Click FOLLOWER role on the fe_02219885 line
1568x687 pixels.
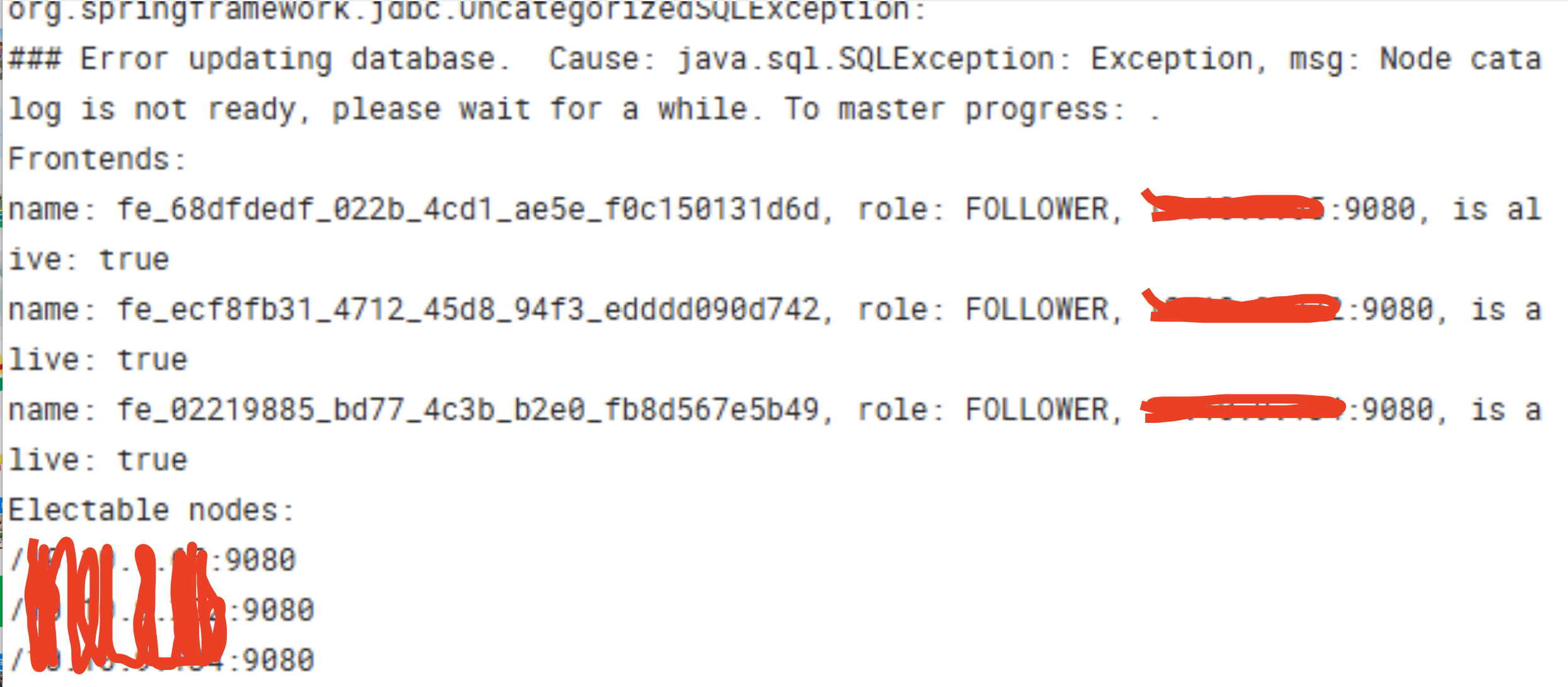[x=1037, y=410]
